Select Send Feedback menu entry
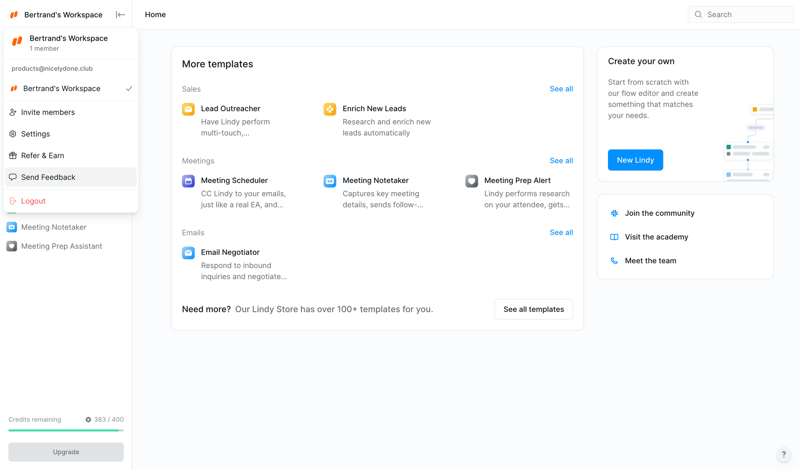 [71, 177]
